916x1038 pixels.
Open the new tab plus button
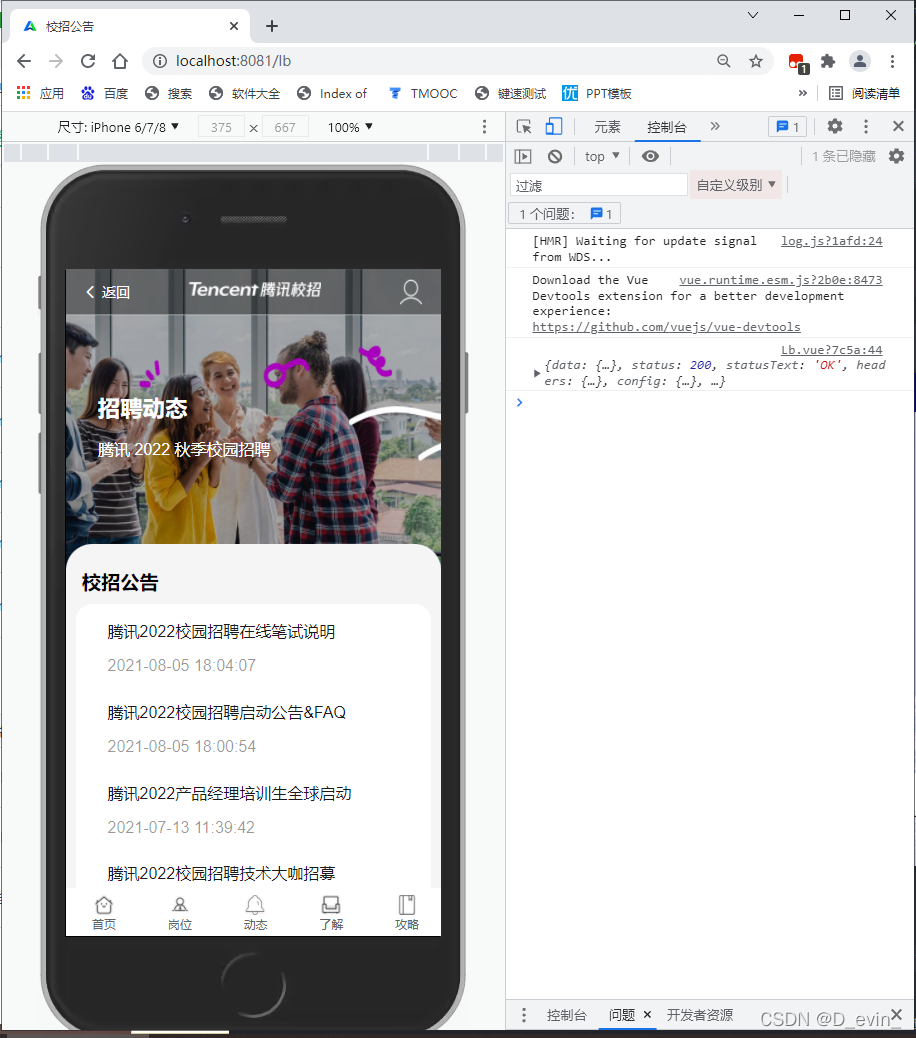click(271, 26)
